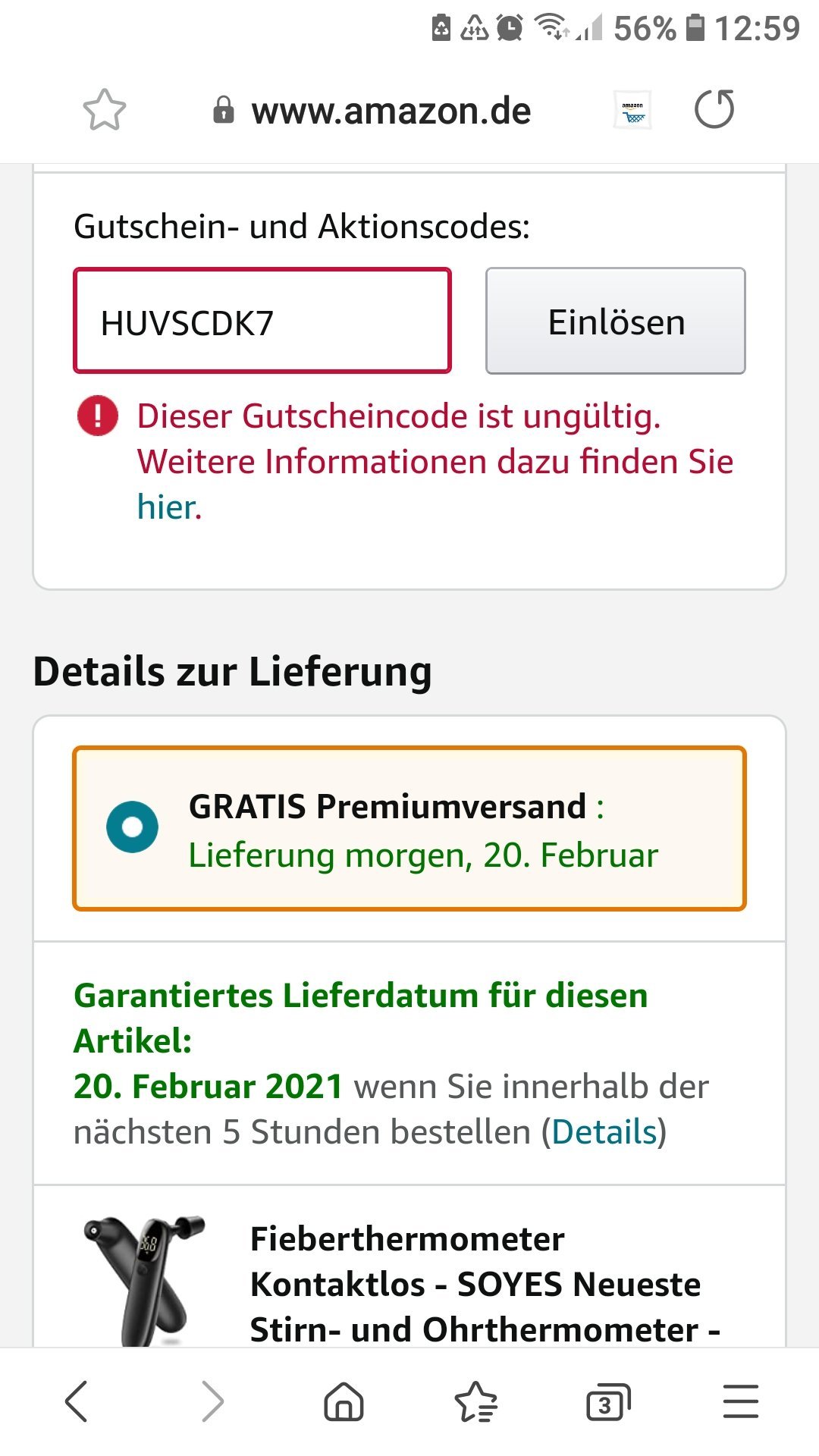Reload the Amazon page
The width and height of the screenshot is (819, 1456).
[714, 110]
